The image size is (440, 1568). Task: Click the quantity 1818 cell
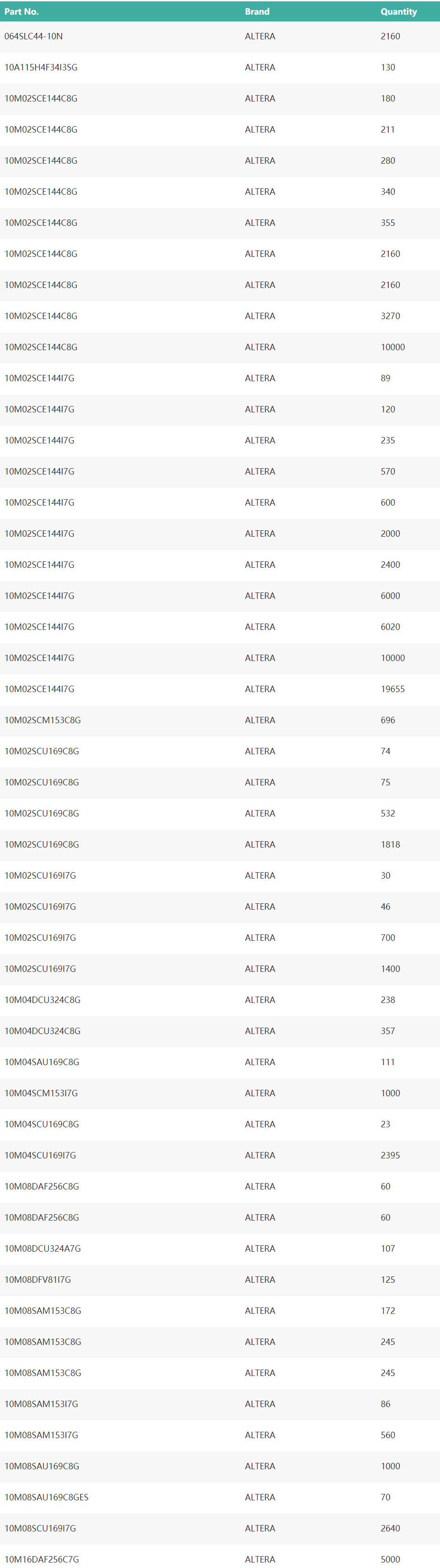pos(390,844)
